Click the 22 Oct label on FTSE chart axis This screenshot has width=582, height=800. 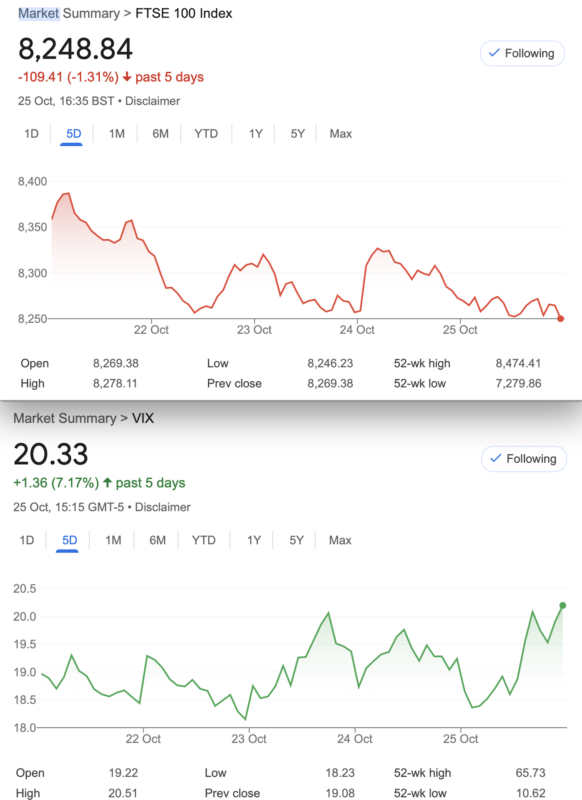tap(151, 330)
